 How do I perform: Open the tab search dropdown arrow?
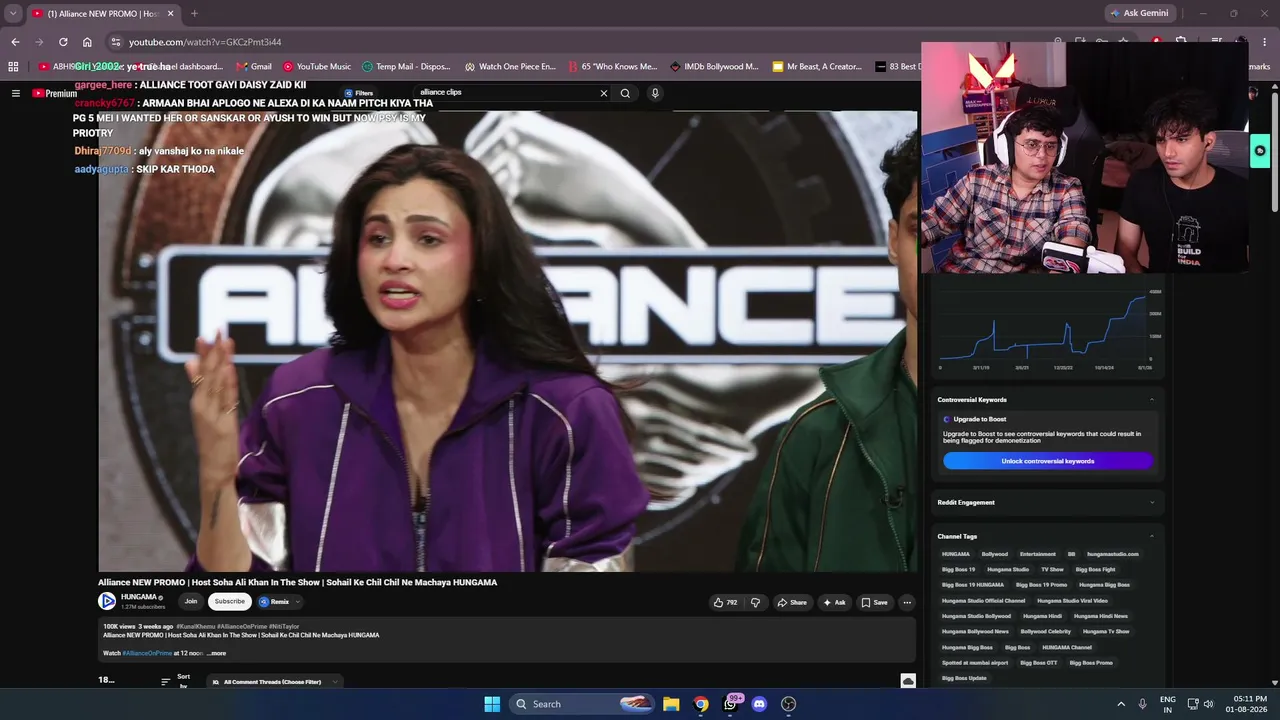pos(13,13)
